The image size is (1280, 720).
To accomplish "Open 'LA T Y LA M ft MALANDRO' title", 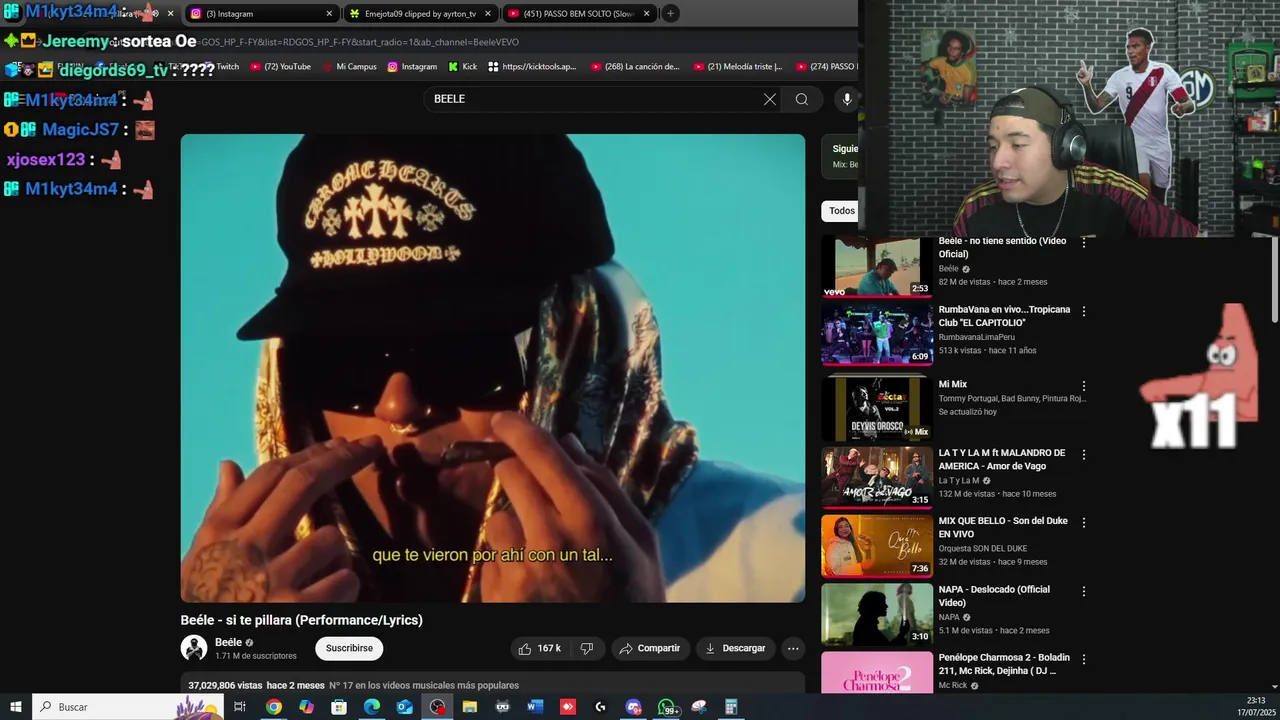I will pyautogui.click(x=1001, y=459).
